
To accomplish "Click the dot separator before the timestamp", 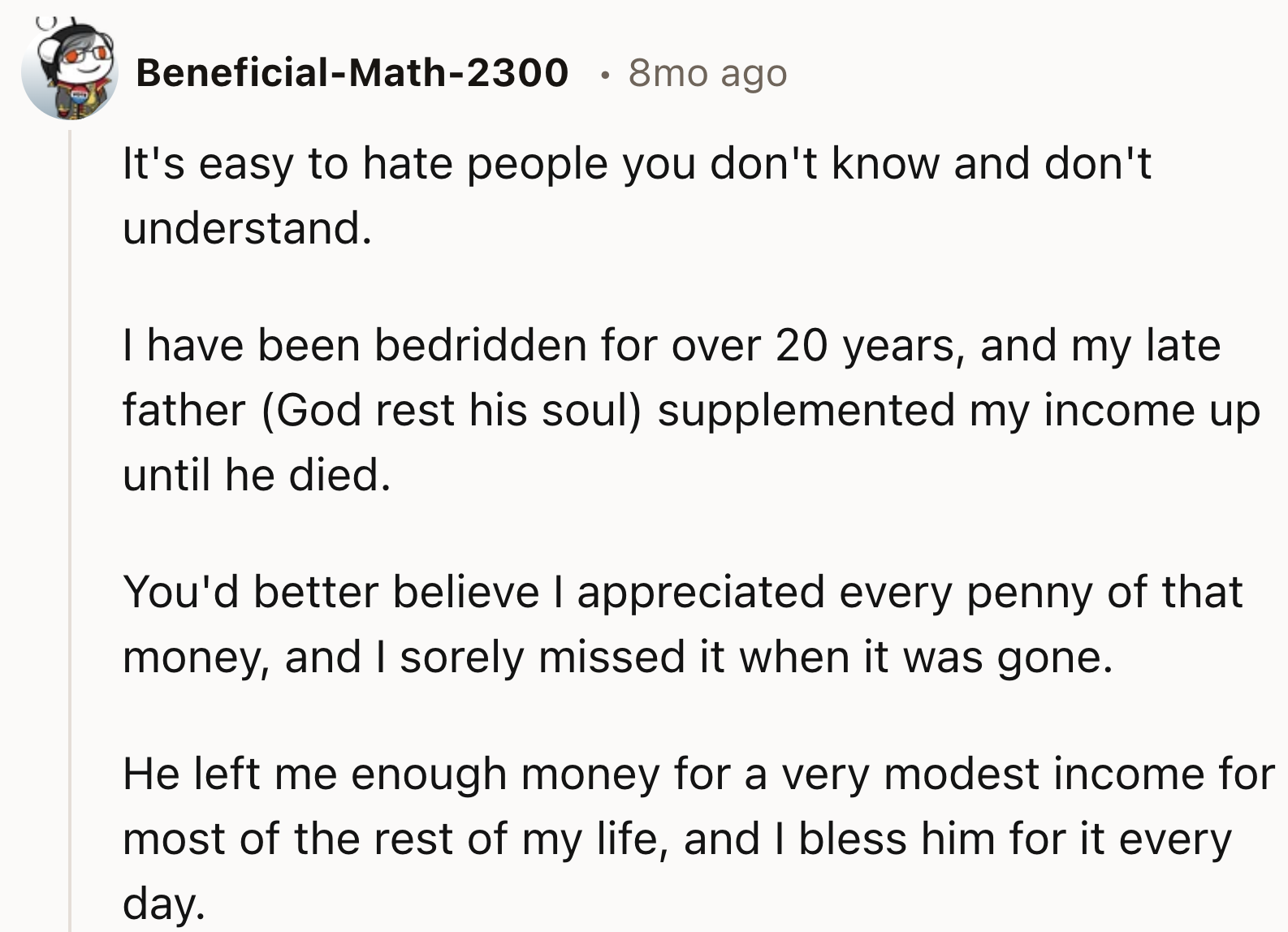I will (x=603, y=75).
